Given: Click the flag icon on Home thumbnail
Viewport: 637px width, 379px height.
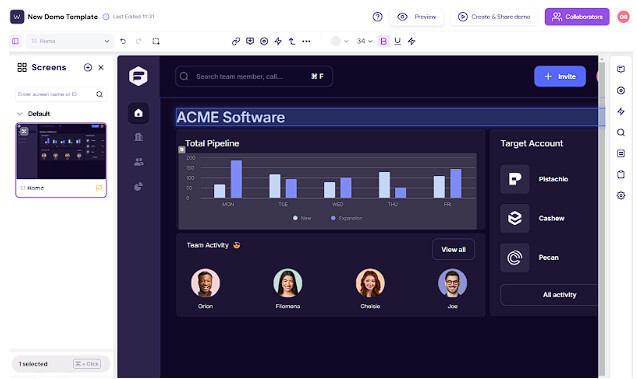Looking at the screenshot, I should point(99,188).
